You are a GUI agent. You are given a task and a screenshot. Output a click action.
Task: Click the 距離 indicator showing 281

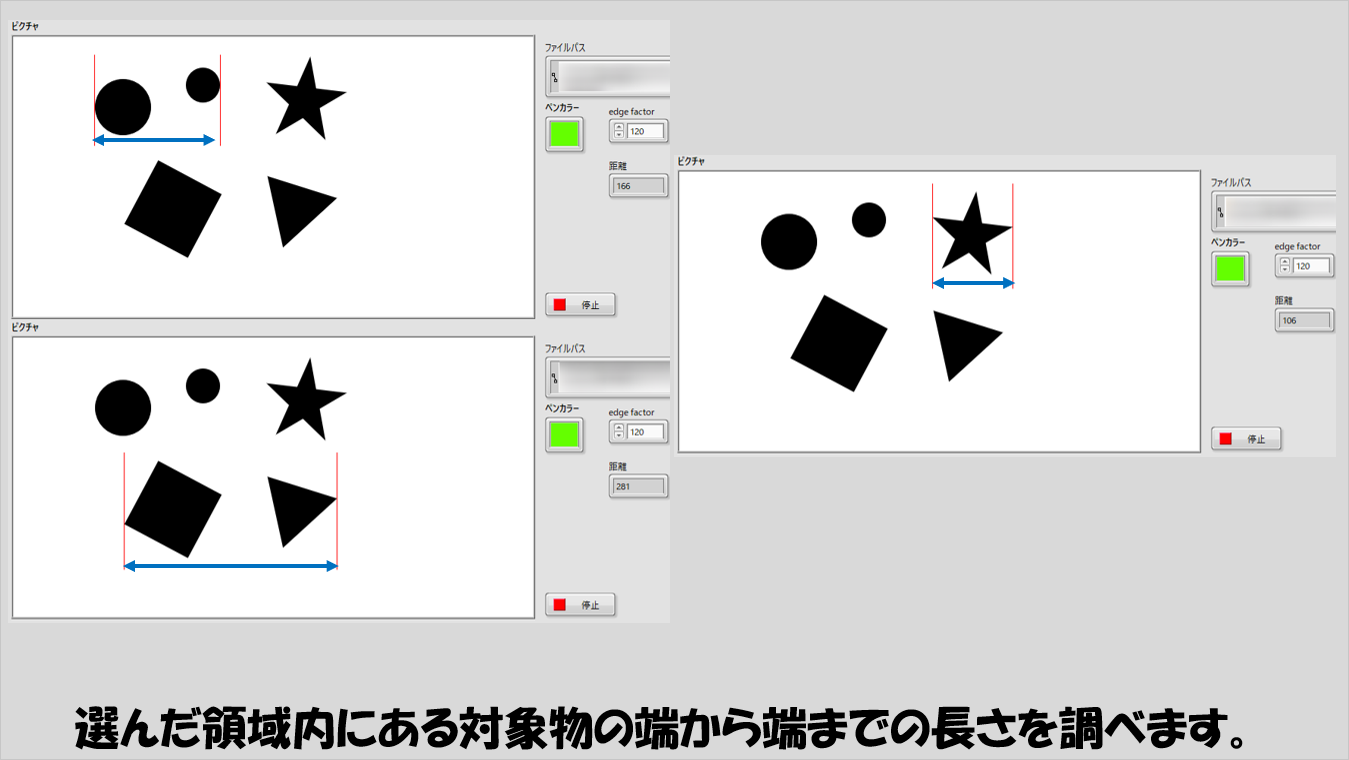638,486
